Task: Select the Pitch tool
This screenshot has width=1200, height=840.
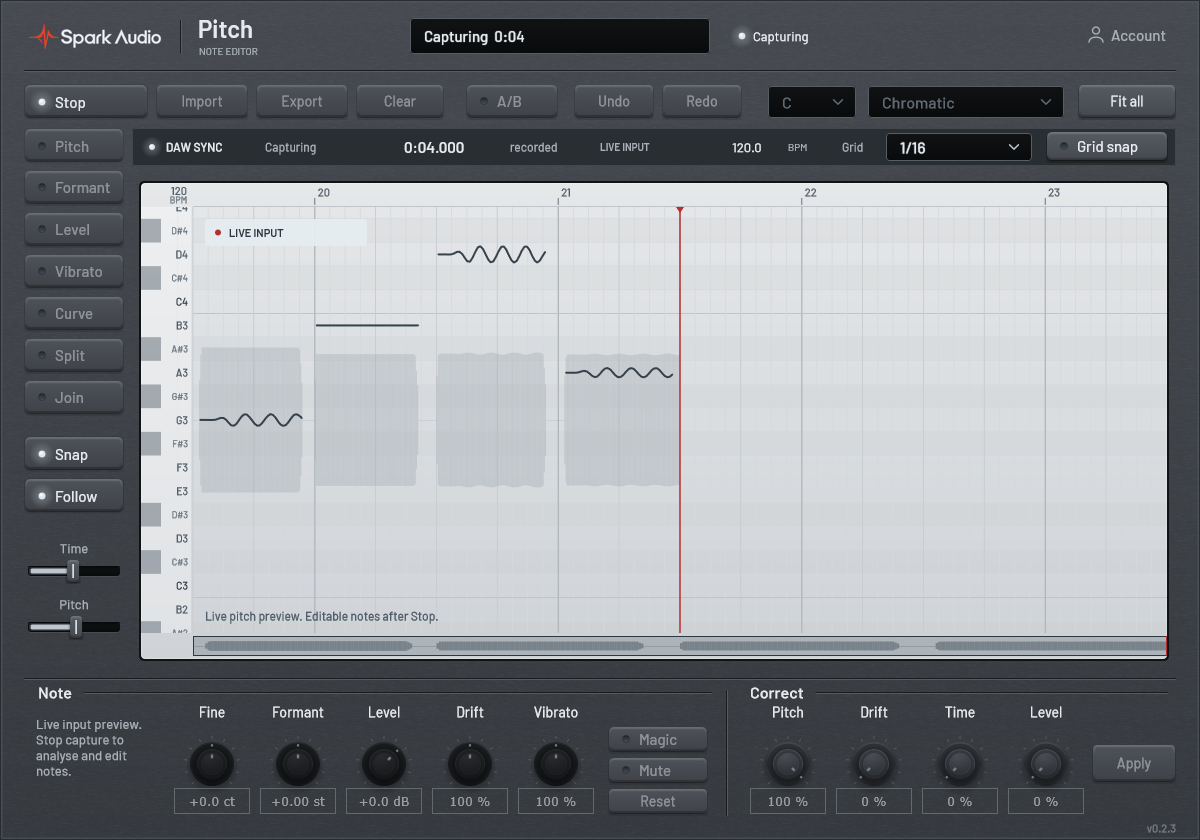Action: pos(74,147)
